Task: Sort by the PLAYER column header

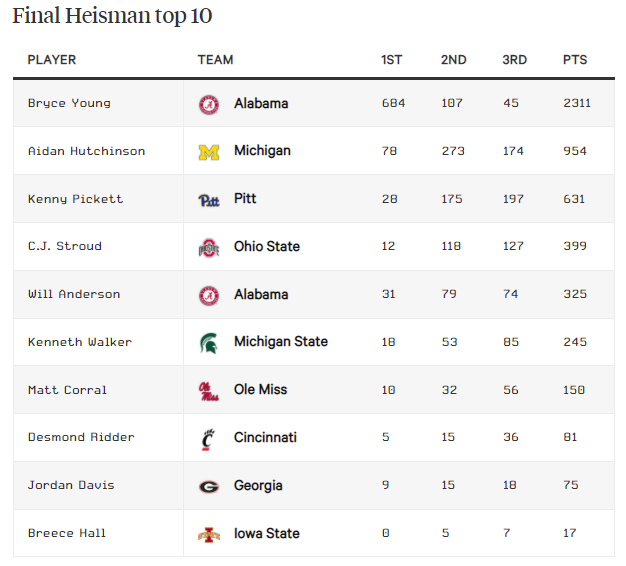Action: coord(52,60)
